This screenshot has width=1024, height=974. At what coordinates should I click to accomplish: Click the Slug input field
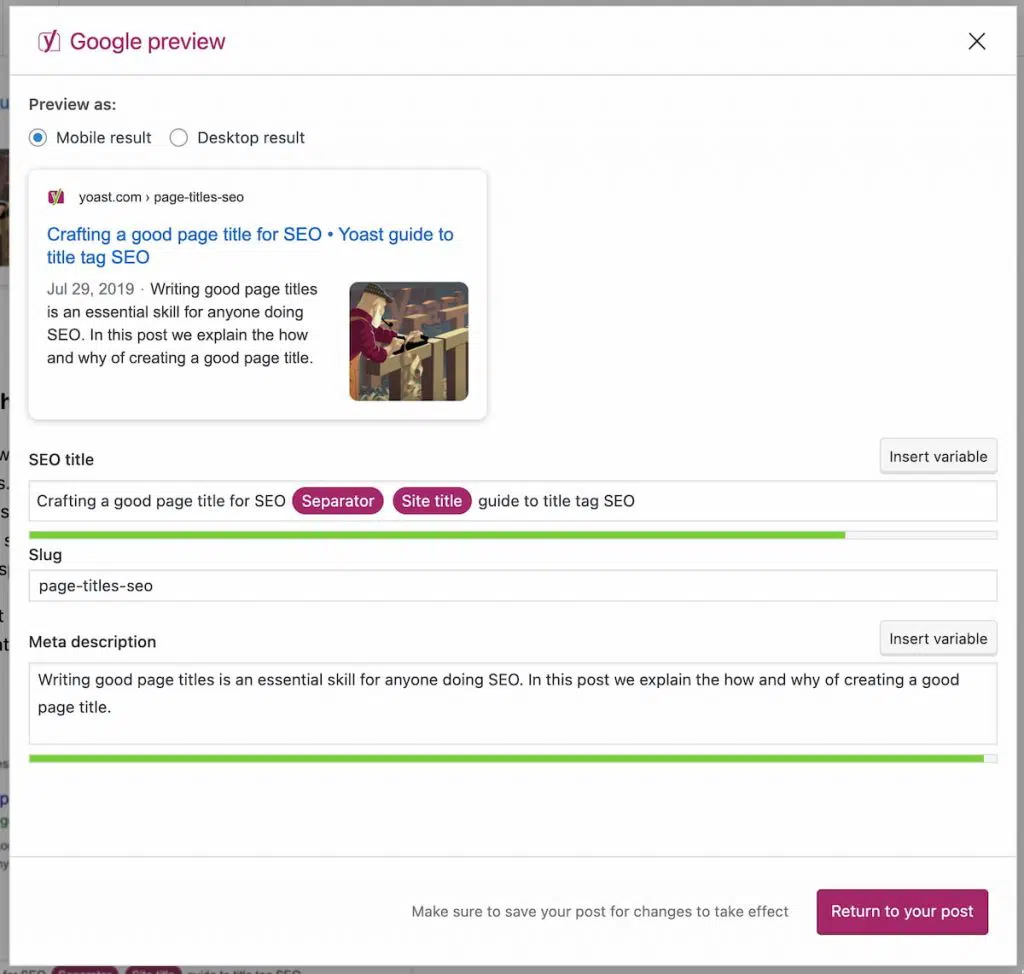click(x=512, y=586)
